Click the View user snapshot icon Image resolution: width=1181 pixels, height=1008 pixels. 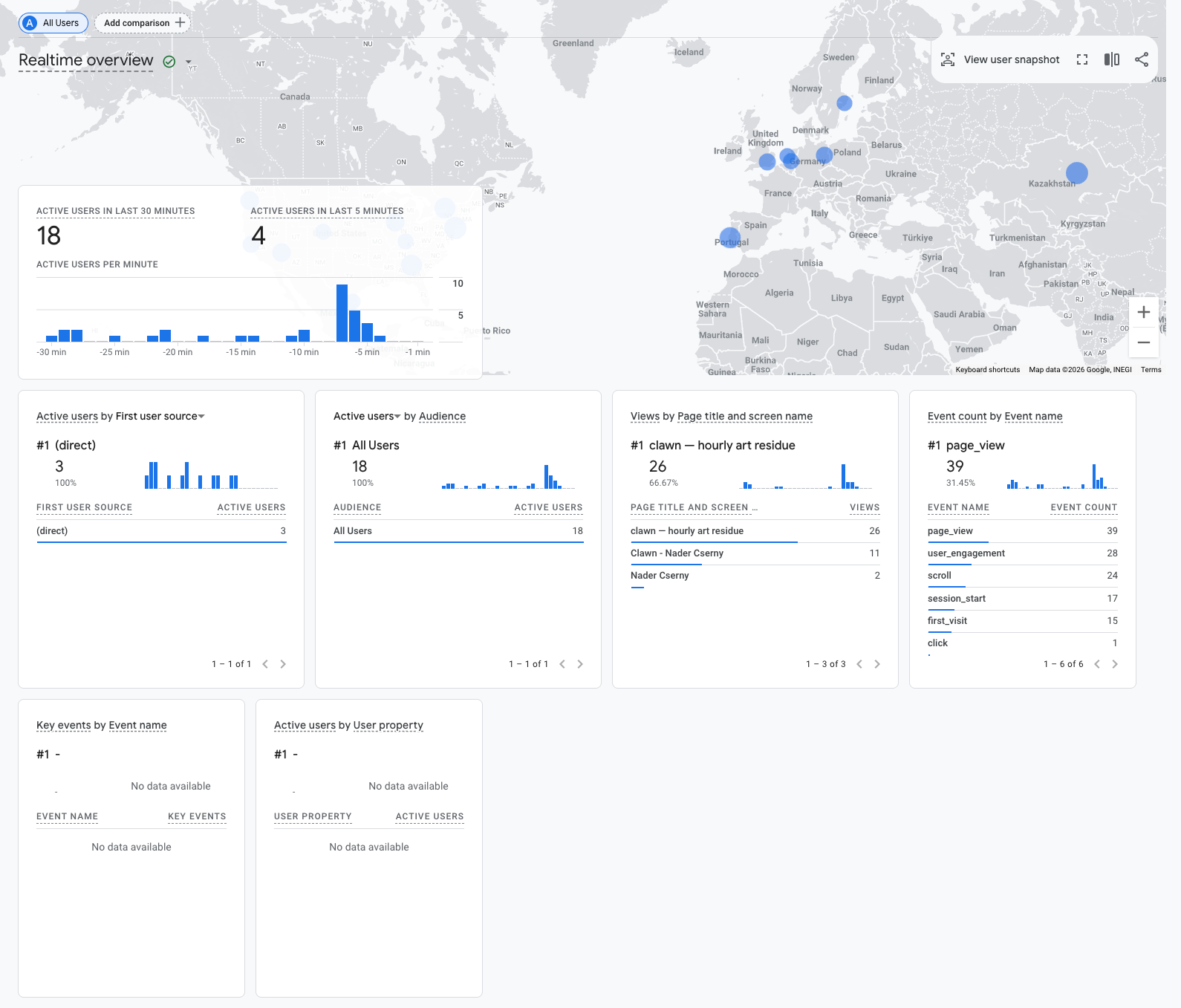tap(948, 59)
